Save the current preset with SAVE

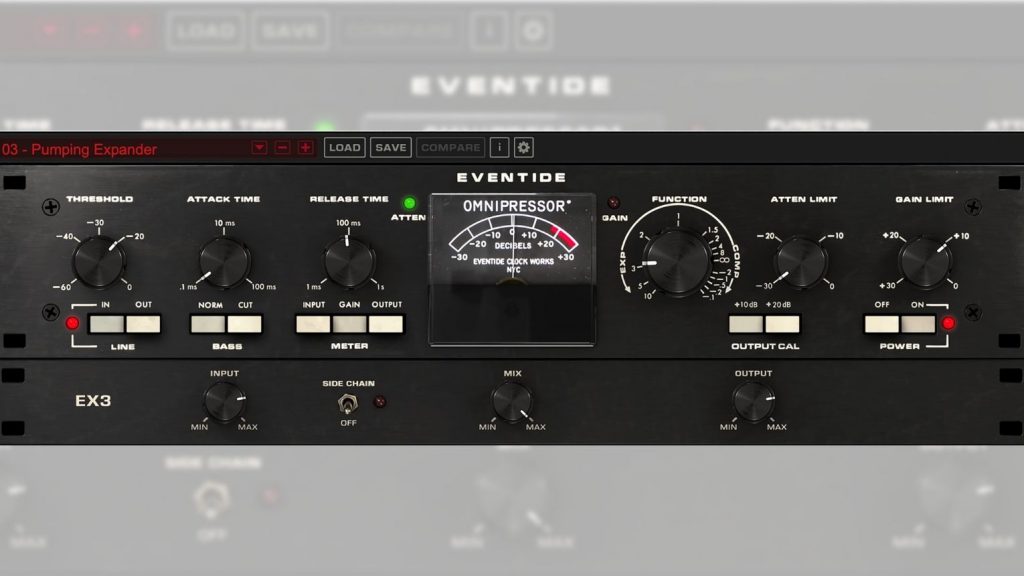pyautogui.click(x=390, y=147)
